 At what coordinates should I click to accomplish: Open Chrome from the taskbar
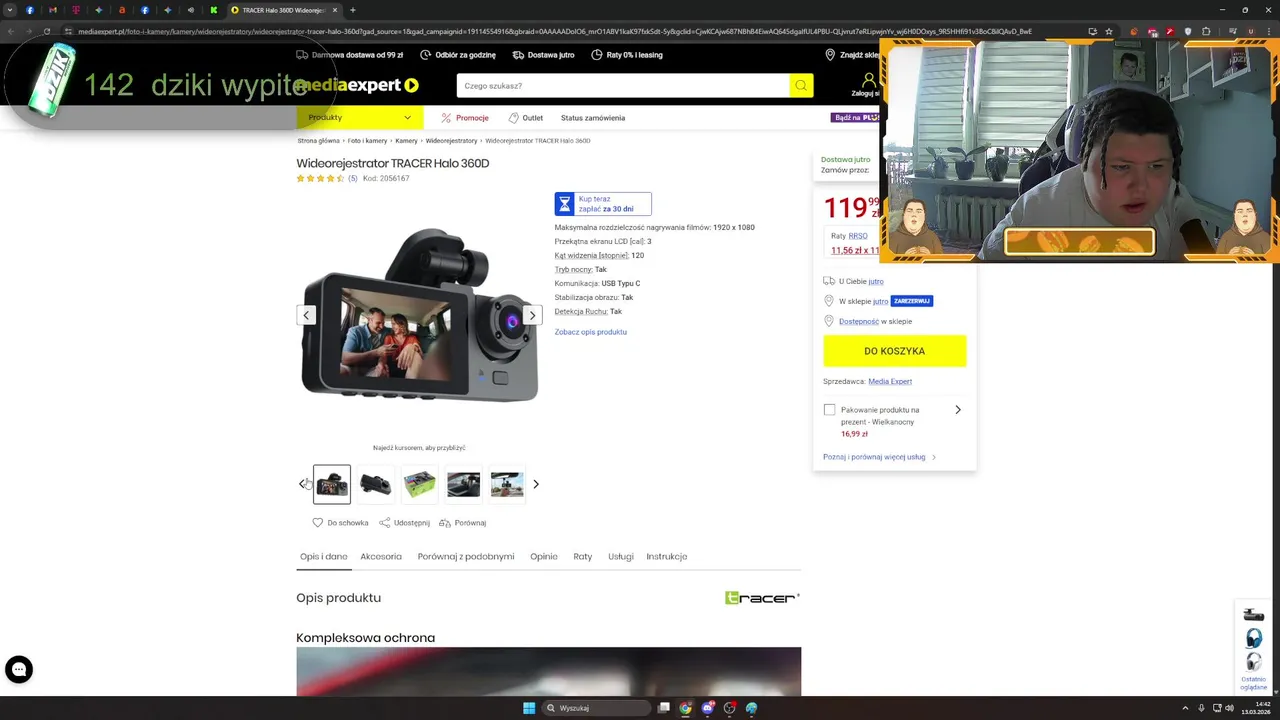(x=686, y=708)
